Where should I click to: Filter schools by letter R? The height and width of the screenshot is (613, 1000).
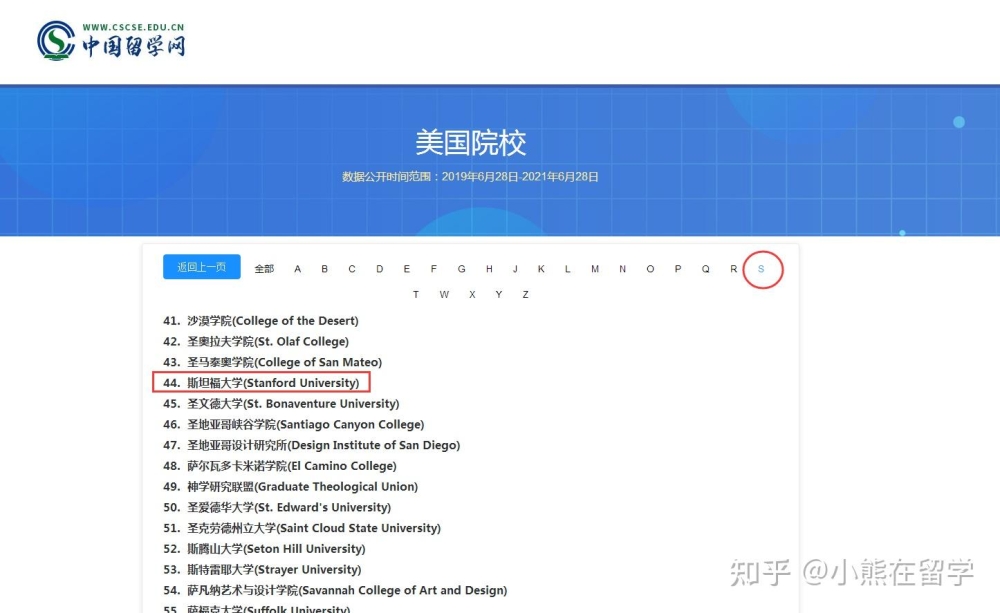click(733, 269)
